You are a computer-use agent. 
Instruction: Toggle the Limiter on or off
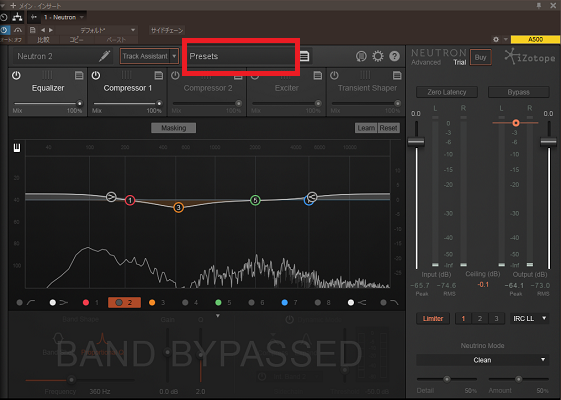click(x=433, y=318)
